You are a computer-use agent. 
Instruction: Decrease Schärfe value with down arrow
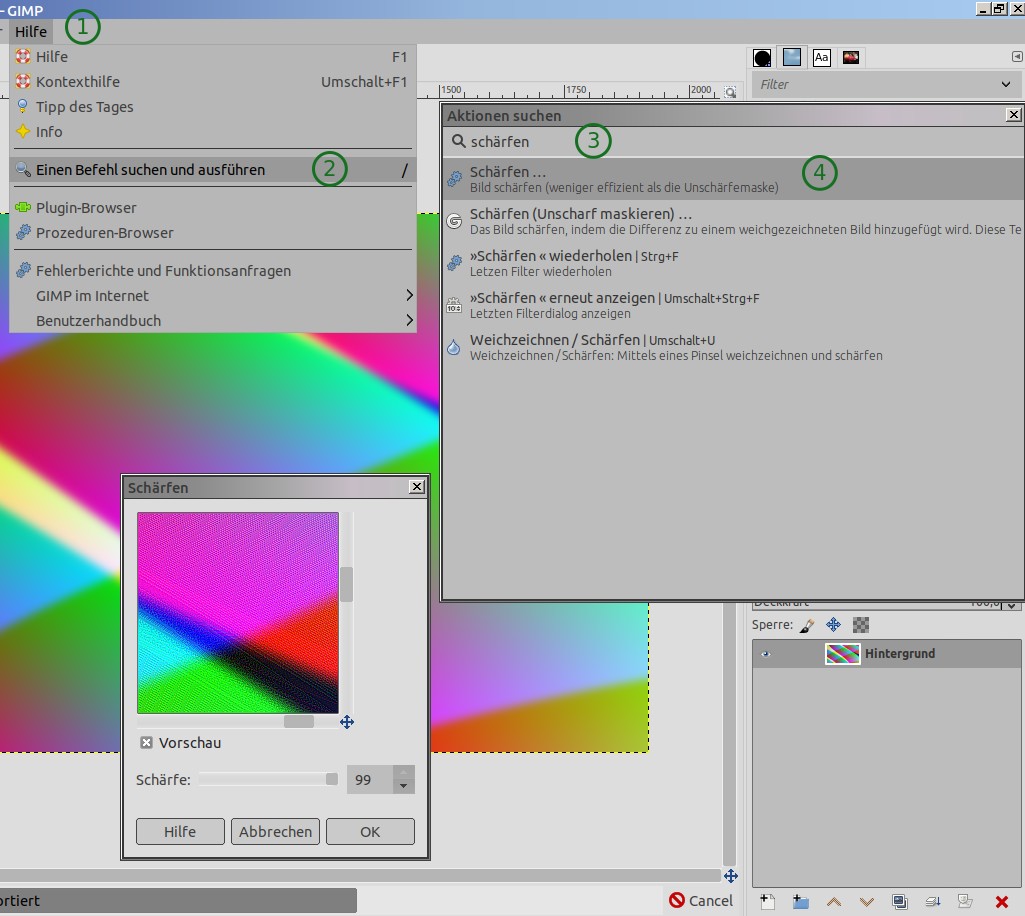[x=403, y=786]
